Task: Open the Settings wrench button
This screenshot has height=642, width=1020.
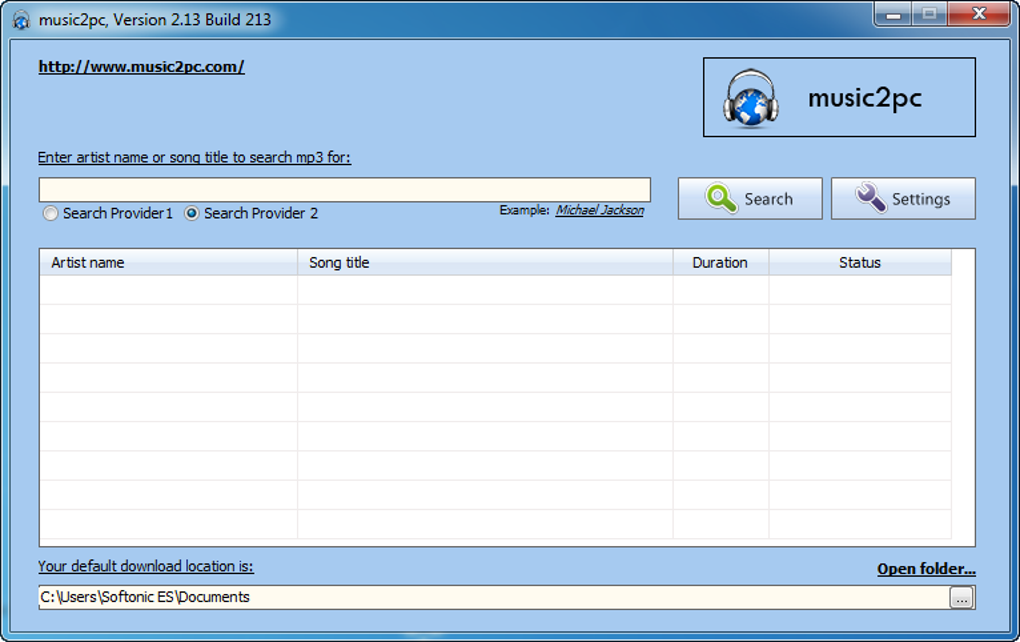Action: [x=903, y=198]
